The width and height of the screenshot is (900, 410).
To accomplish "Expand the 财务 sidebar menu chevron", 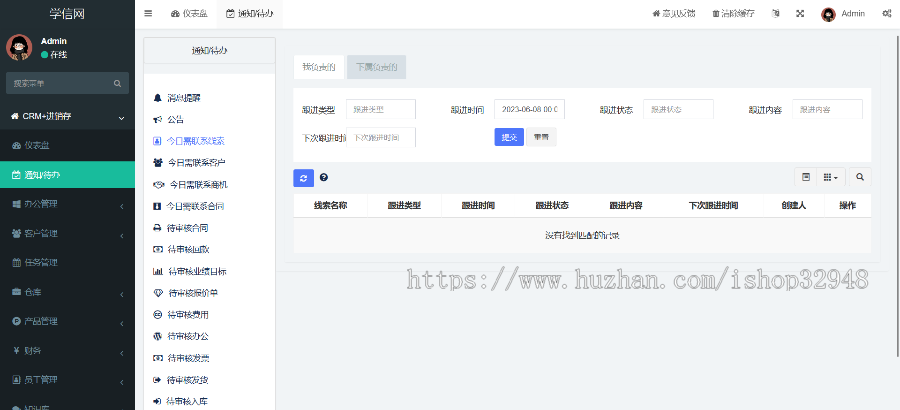I will (x=122, y=351).
